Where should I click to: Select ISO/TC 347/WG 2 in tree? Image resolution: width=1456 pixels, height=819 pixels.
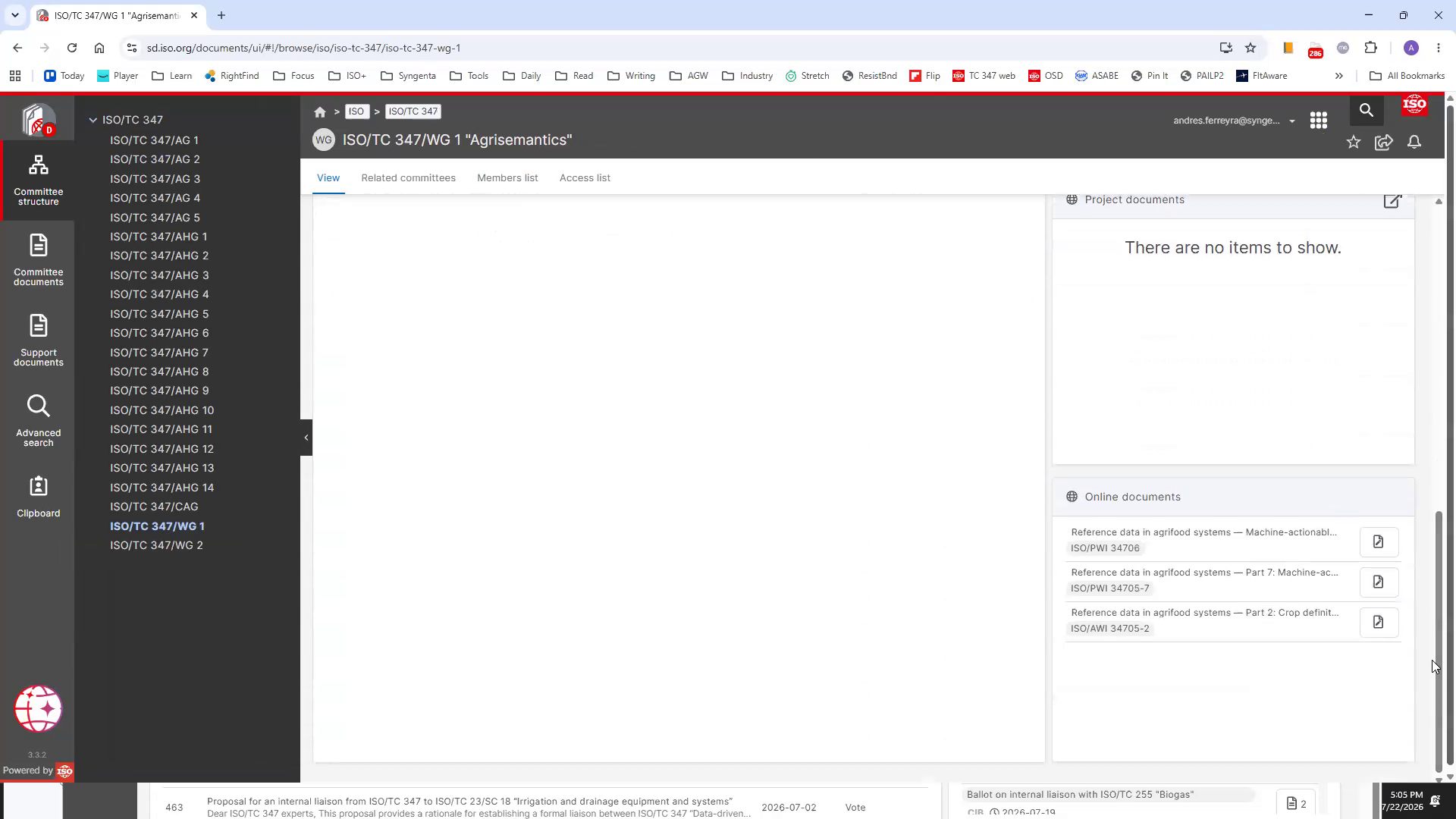tap(156, 545)
